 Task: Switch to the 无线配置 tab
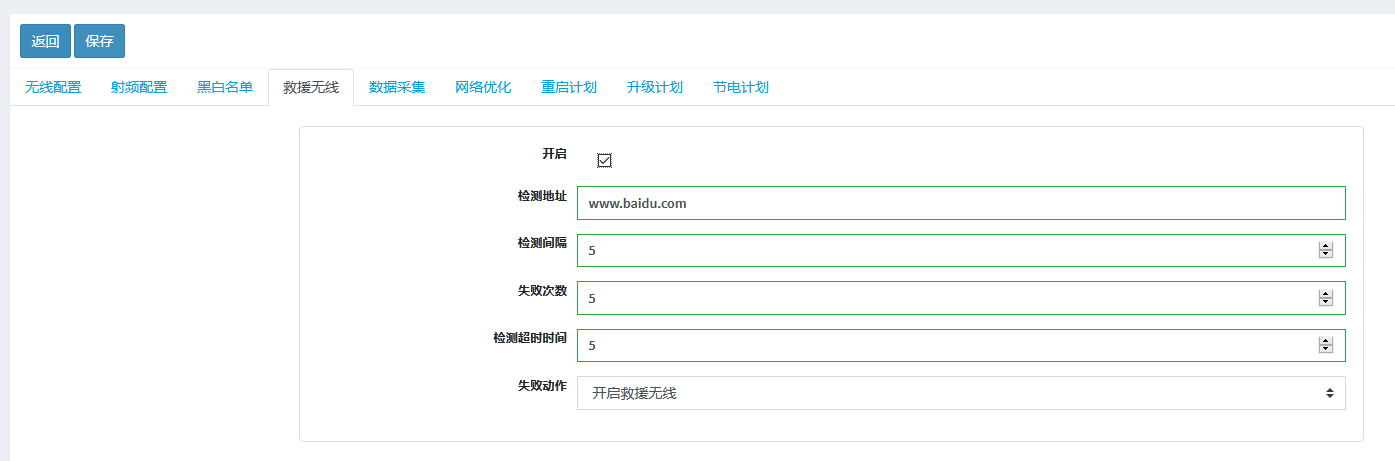coord(53,87)
